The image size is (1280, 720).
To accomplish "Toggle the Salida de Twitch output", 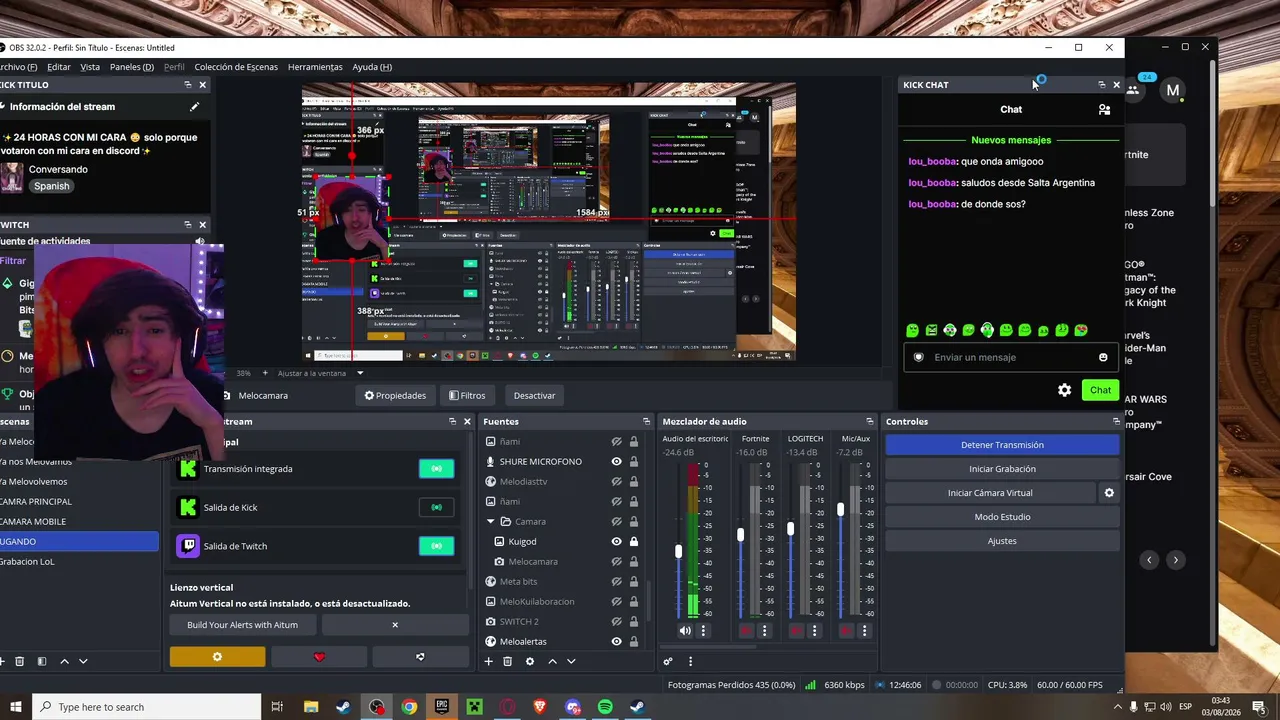I will tap(436, 546).
